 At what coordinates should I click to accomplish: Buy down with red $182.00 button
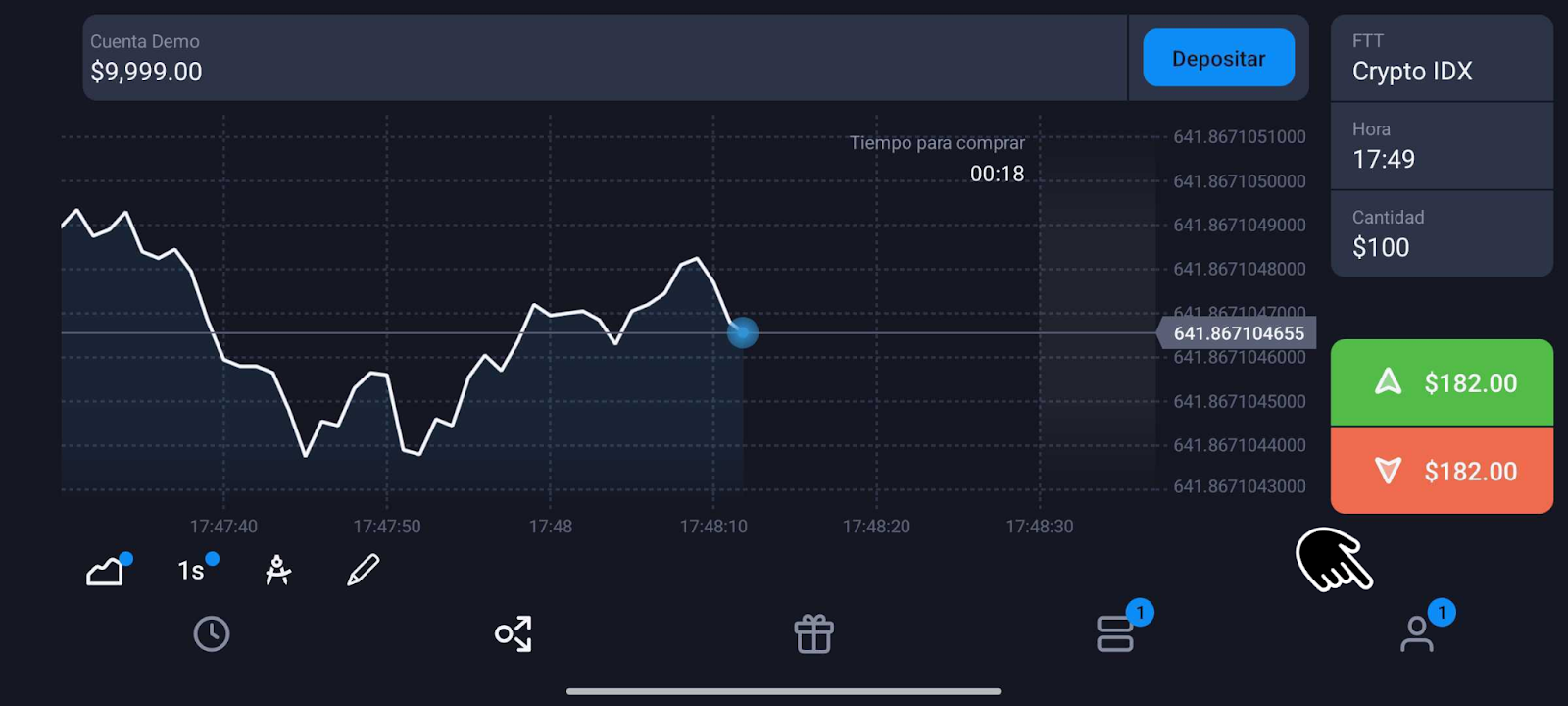click(x=1442, y=471)
